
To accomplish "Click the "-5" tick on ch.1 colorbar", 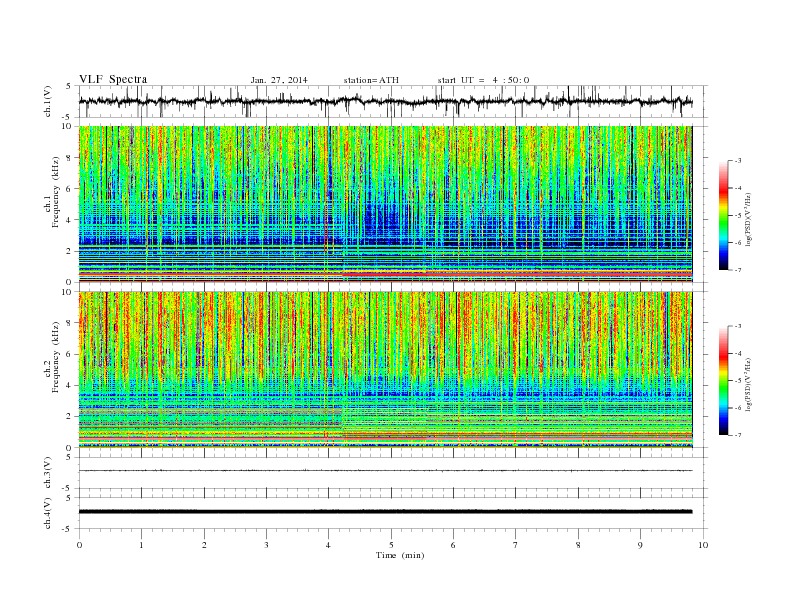I will tap(738, 215).
